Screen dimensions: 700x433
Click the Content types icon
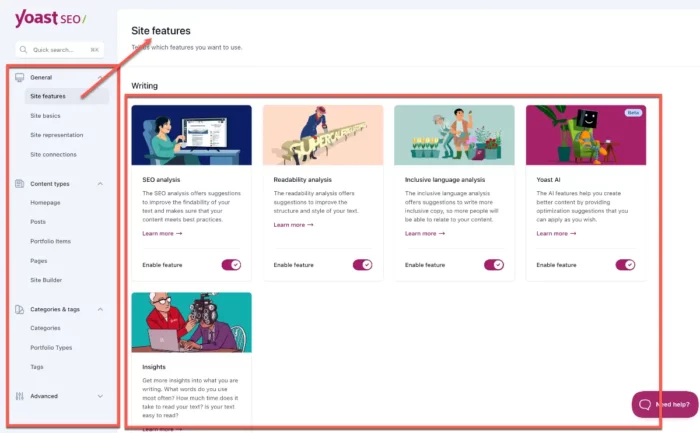pyautogui.click(x=20, y=183)
